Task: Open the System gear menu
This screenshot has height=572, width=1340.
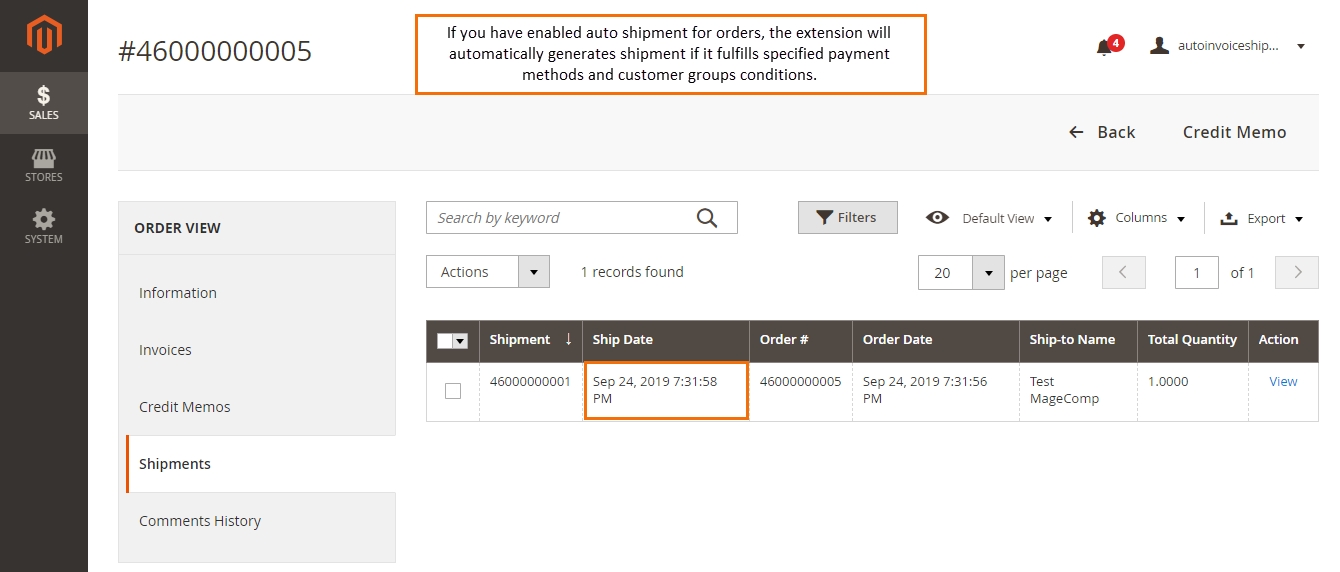Action: (x=44, y=227)
